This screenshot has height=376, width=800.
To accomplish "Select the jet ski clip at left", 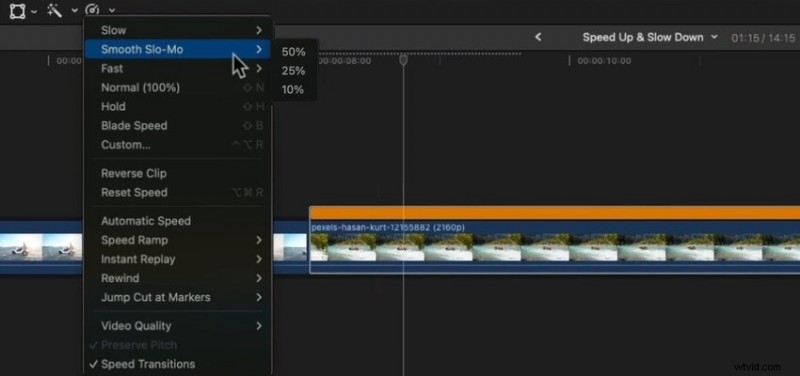I will click(41, 247).
